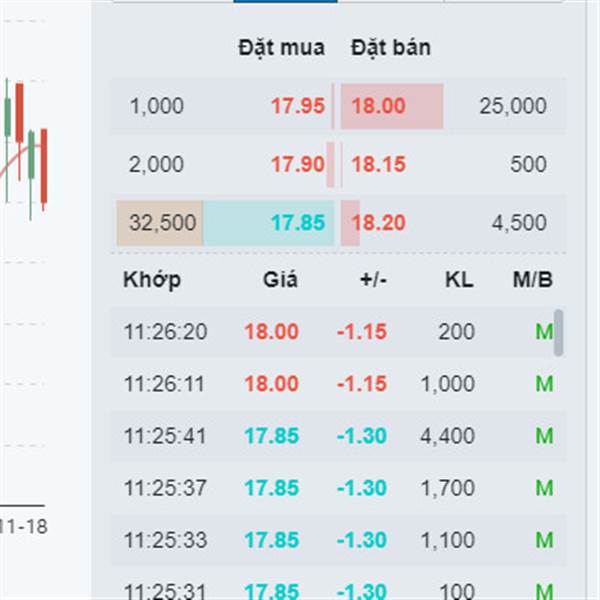Screen dimensions: 600x600
Task: Click the Khớp time column header
Action: coord(152,280)
